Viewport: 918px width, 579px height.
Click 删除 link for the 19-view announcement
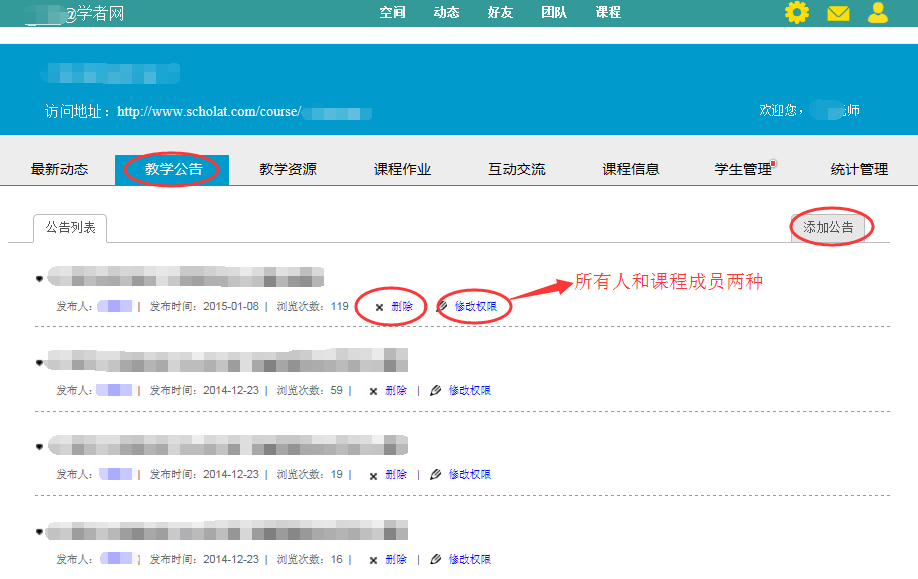click(x=396, y=475)
